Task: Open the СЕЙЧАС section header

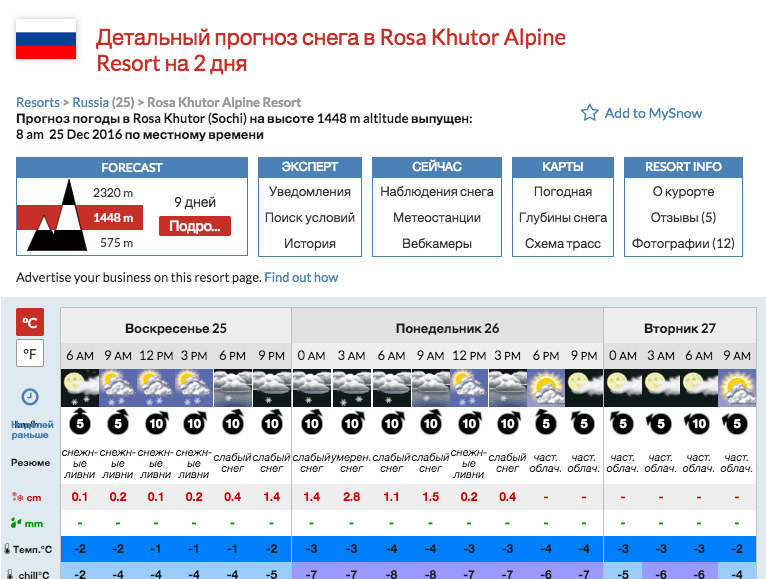Action: click(437, 167)
